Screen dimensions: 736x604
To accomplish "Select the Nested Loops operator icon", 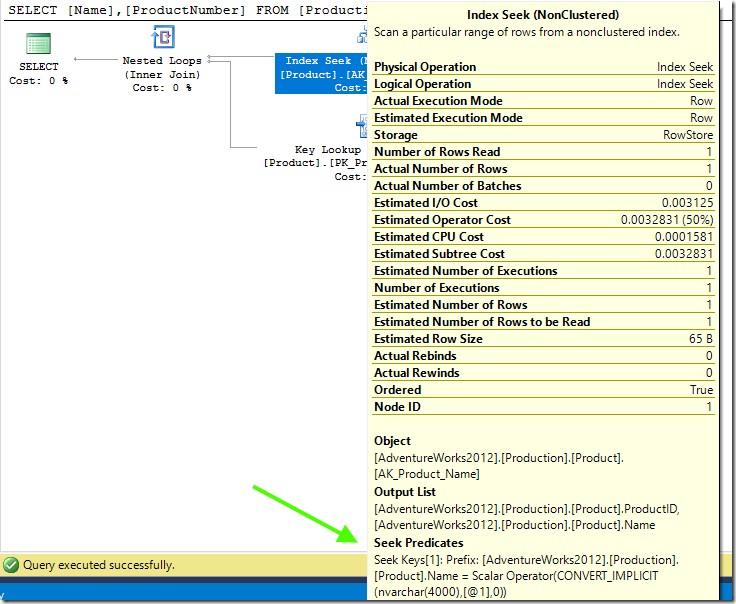I will (162, 38).
